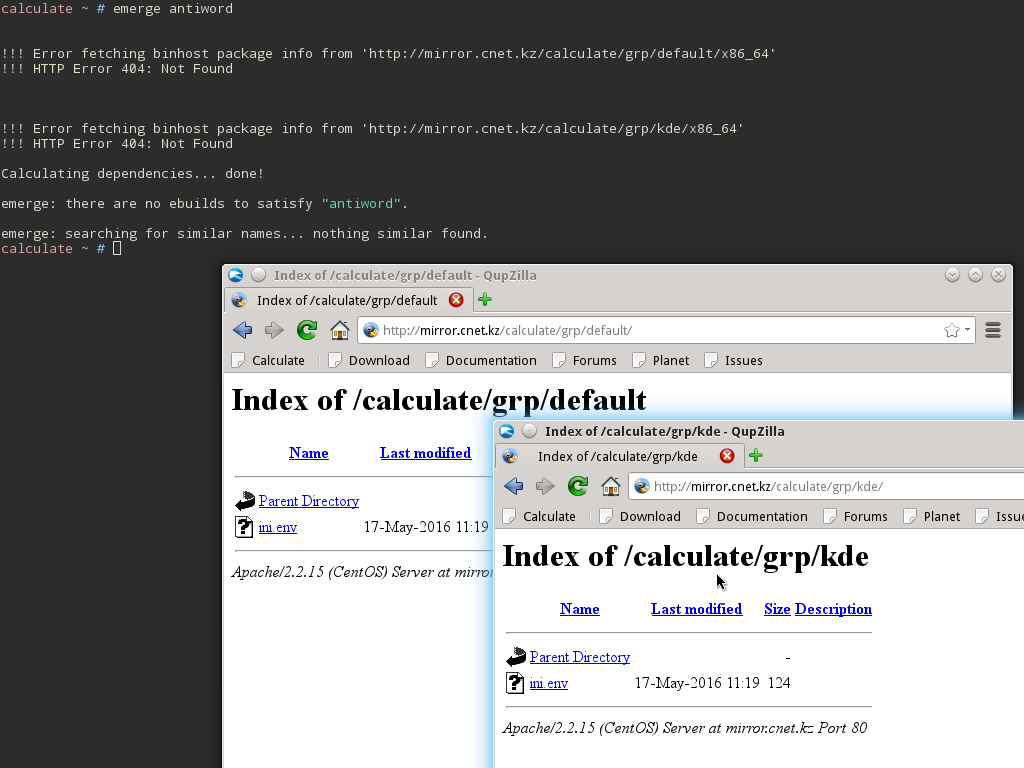Open Parent Directory in the default index page

pyautogui.click(x=308, y=501)
